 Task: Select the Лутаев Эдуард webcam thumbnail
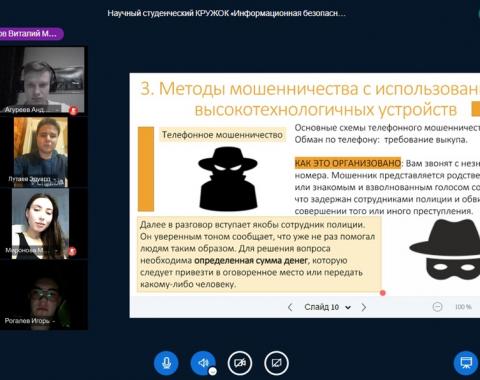coord(40,152)
